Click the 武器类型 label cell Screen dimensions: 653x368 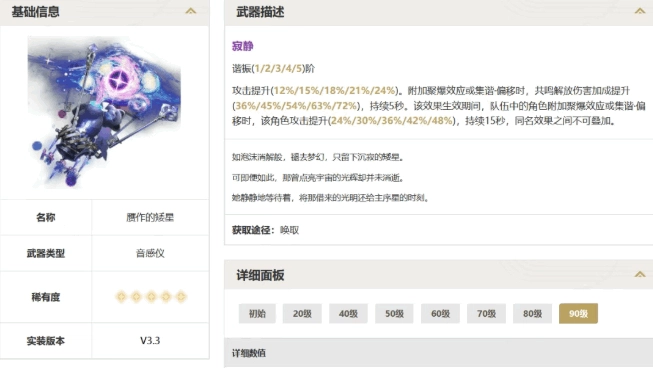pos(46,253)
